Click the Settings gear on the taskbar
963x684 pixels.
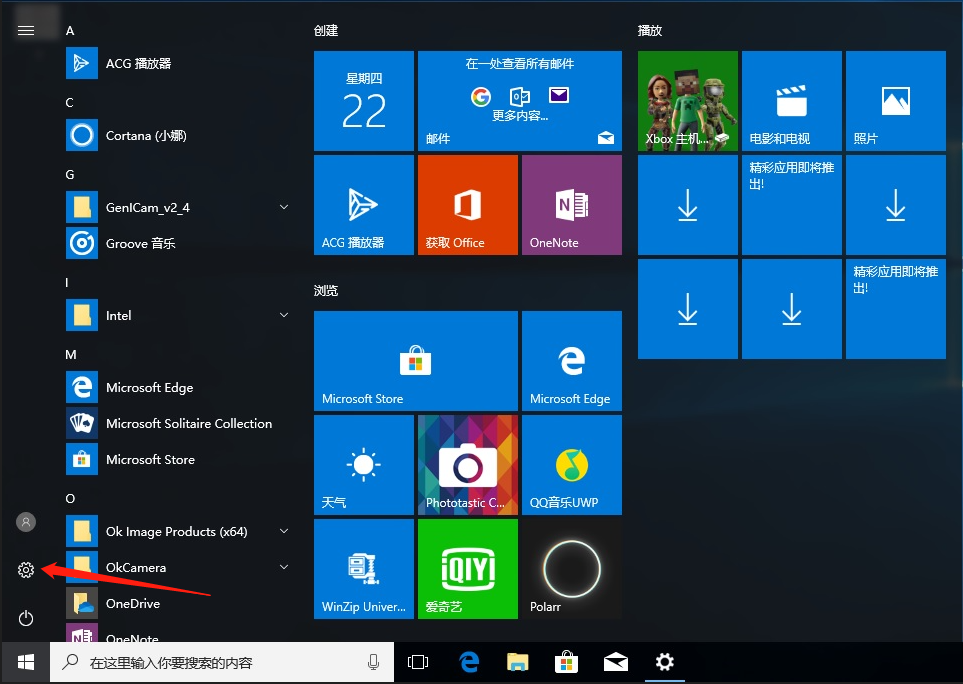pos(665,662)
